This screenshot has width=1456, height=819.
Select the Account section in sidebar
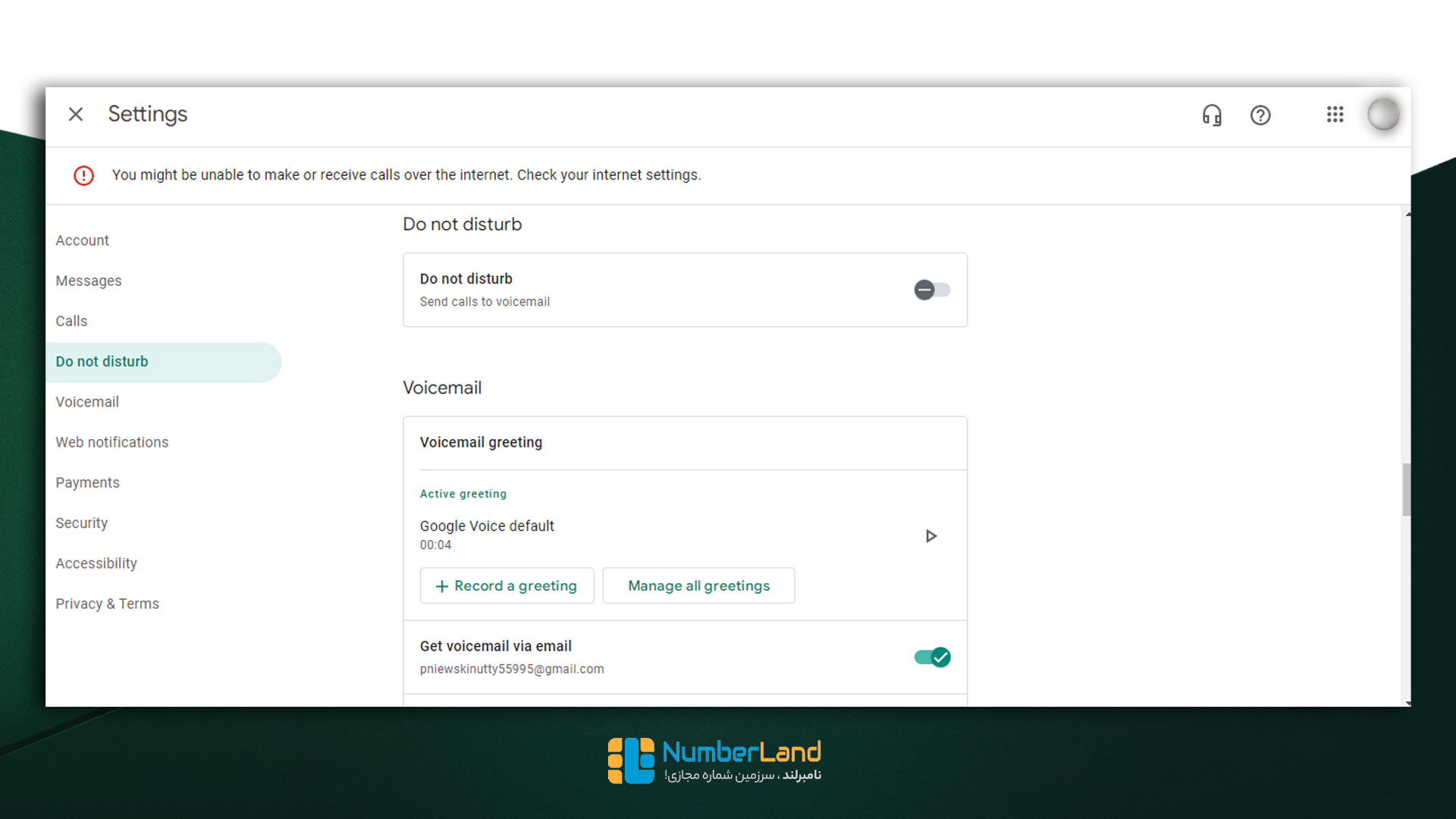[83, 240]
